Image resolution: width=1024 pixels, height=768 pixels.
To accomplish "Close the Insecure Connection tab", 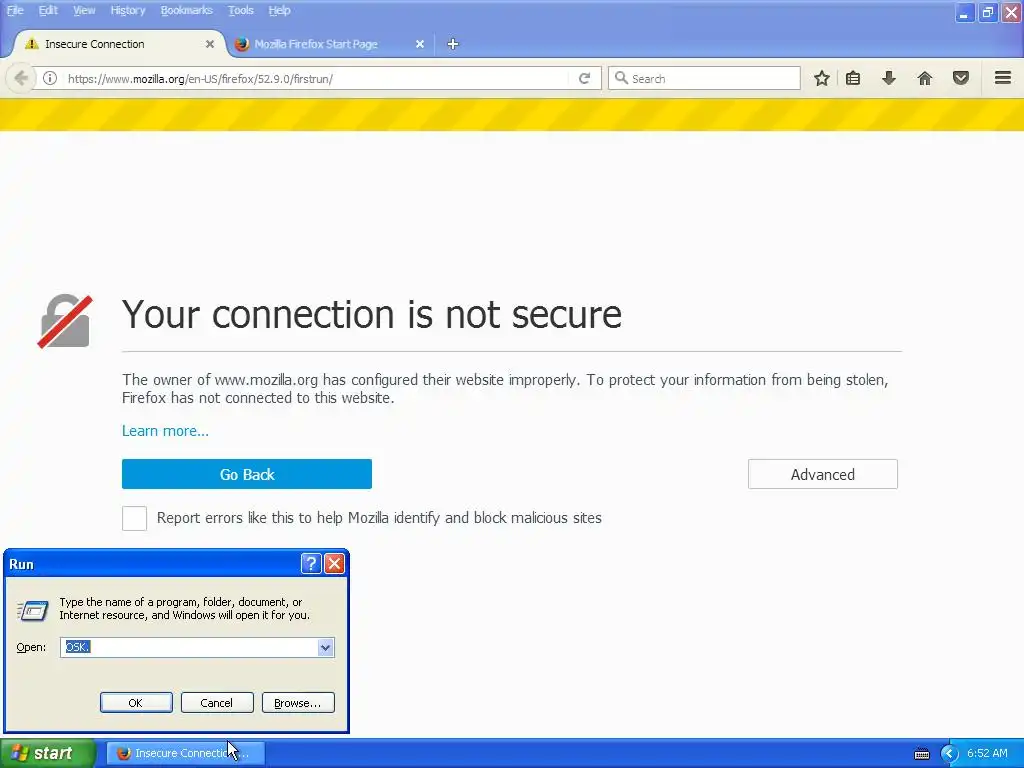I will pos(210,44).
